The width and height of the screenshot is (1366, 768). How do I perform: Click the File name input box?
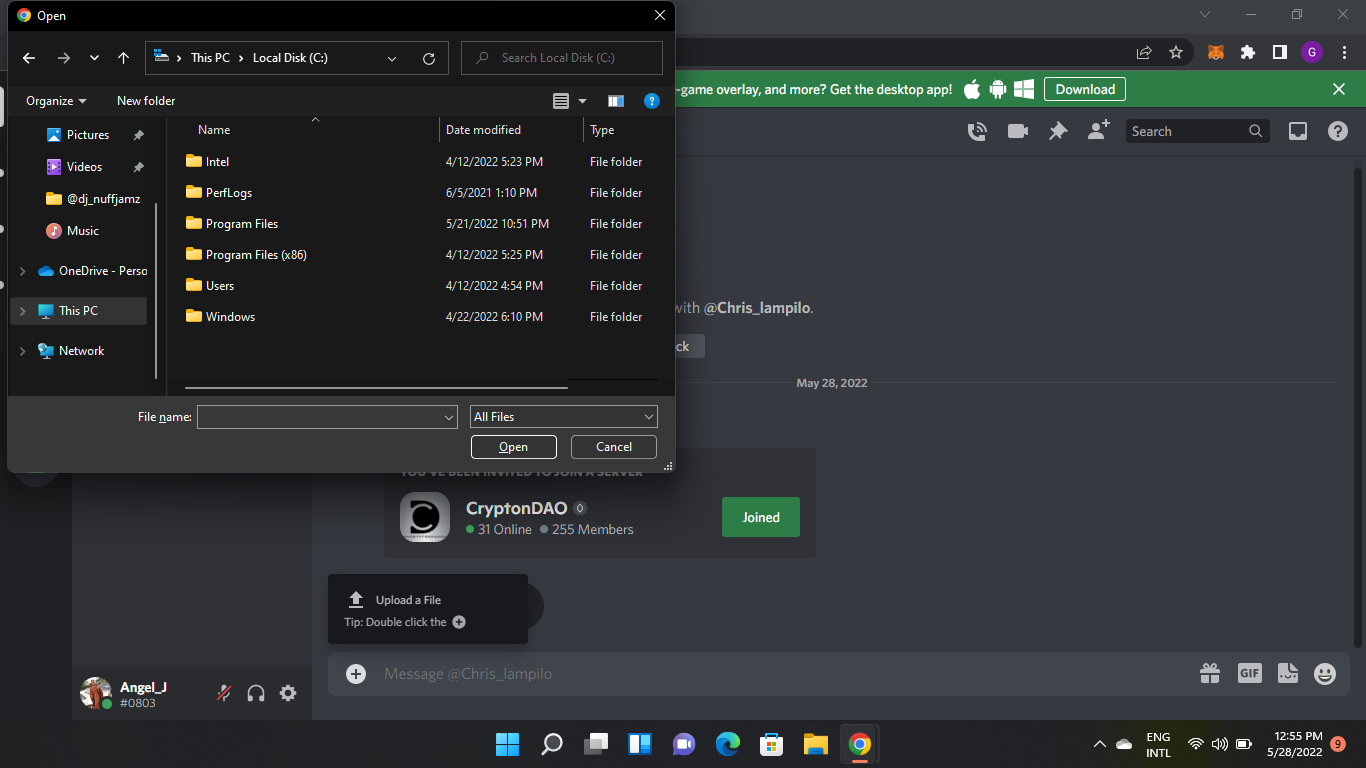319,417
